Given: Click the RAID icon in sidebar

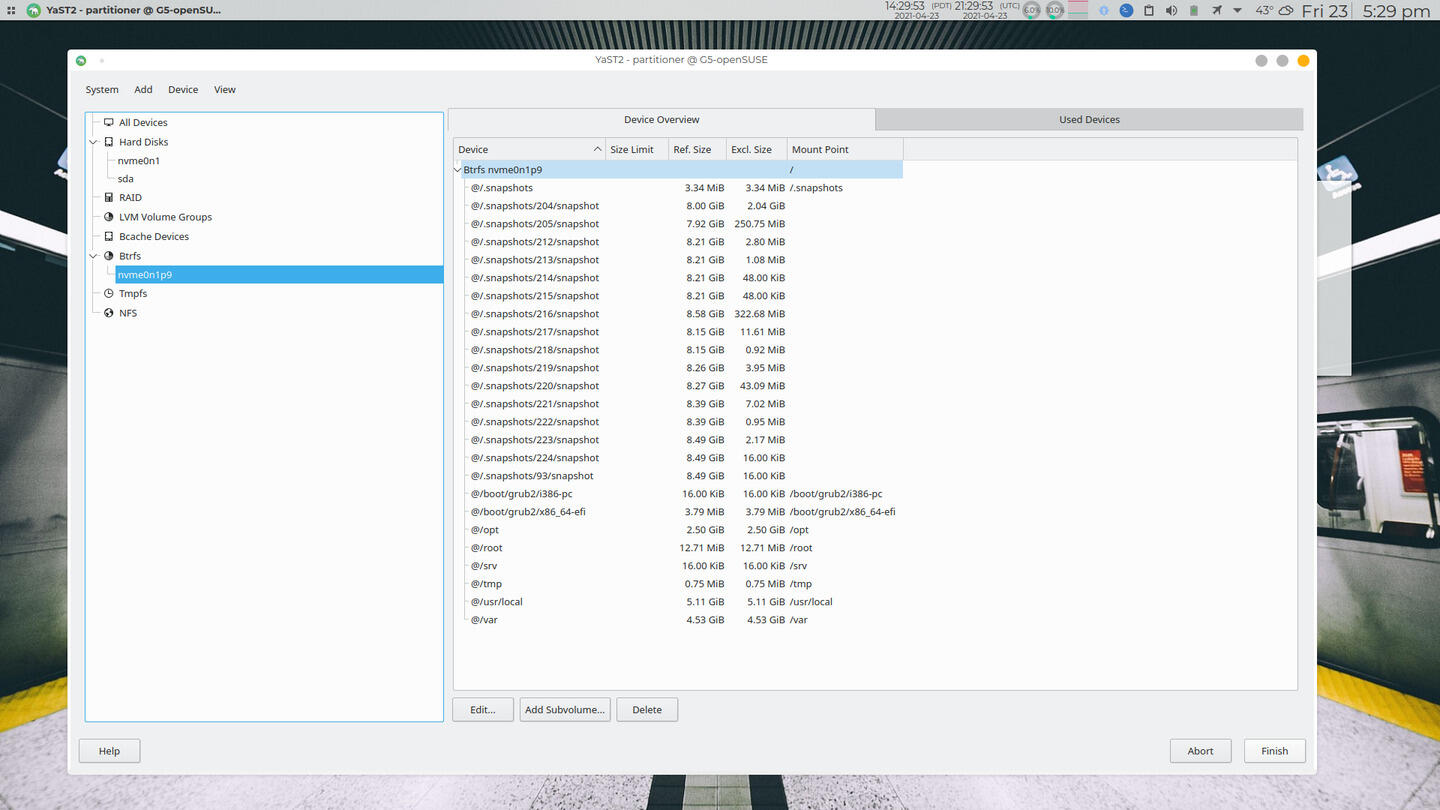Looking at the screenshot, I should click(x=109, y=197).
